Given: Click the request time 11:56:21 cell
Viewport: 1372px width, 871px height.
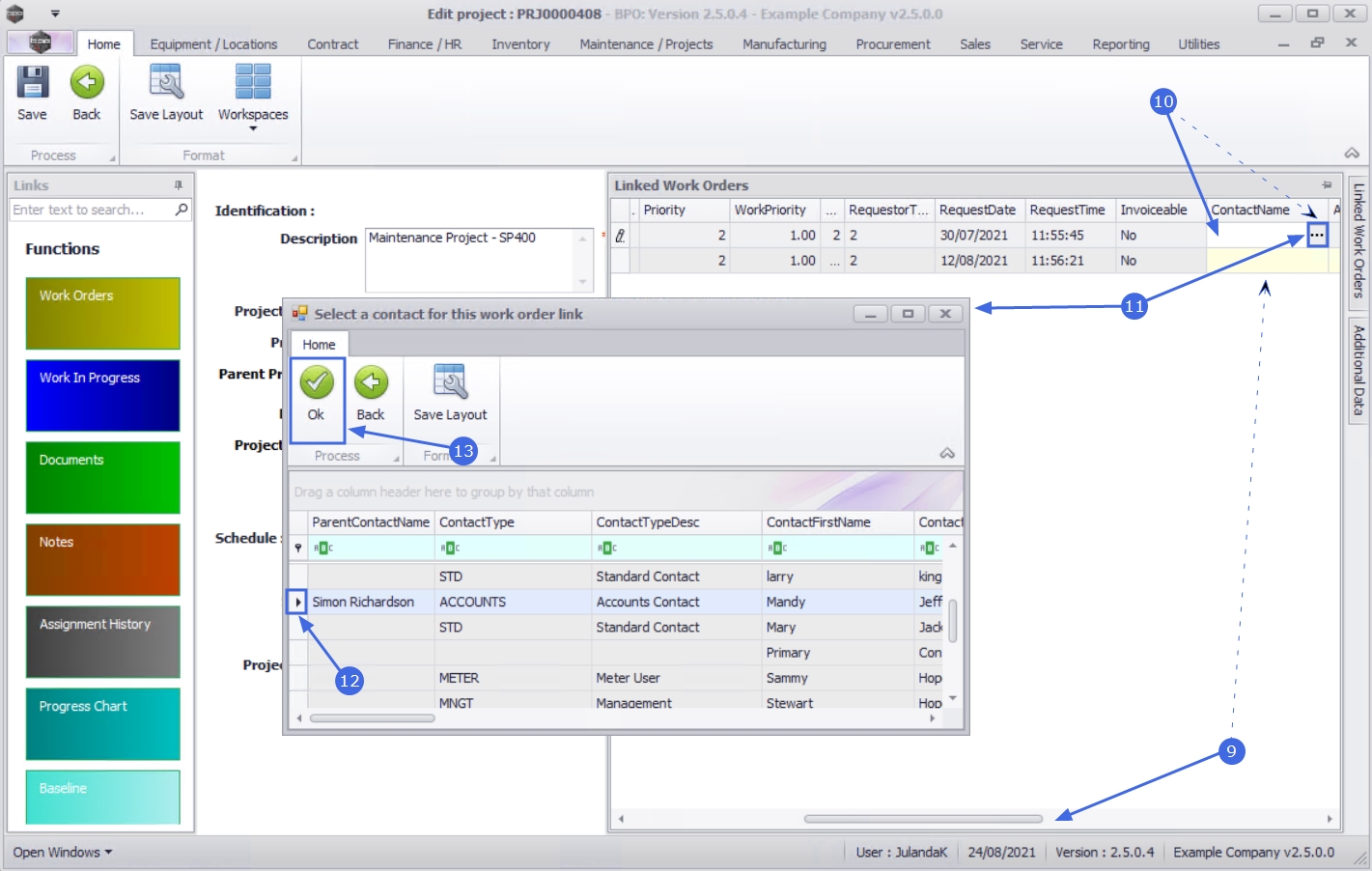Looking at the screenshot, I should [1070, 261].
